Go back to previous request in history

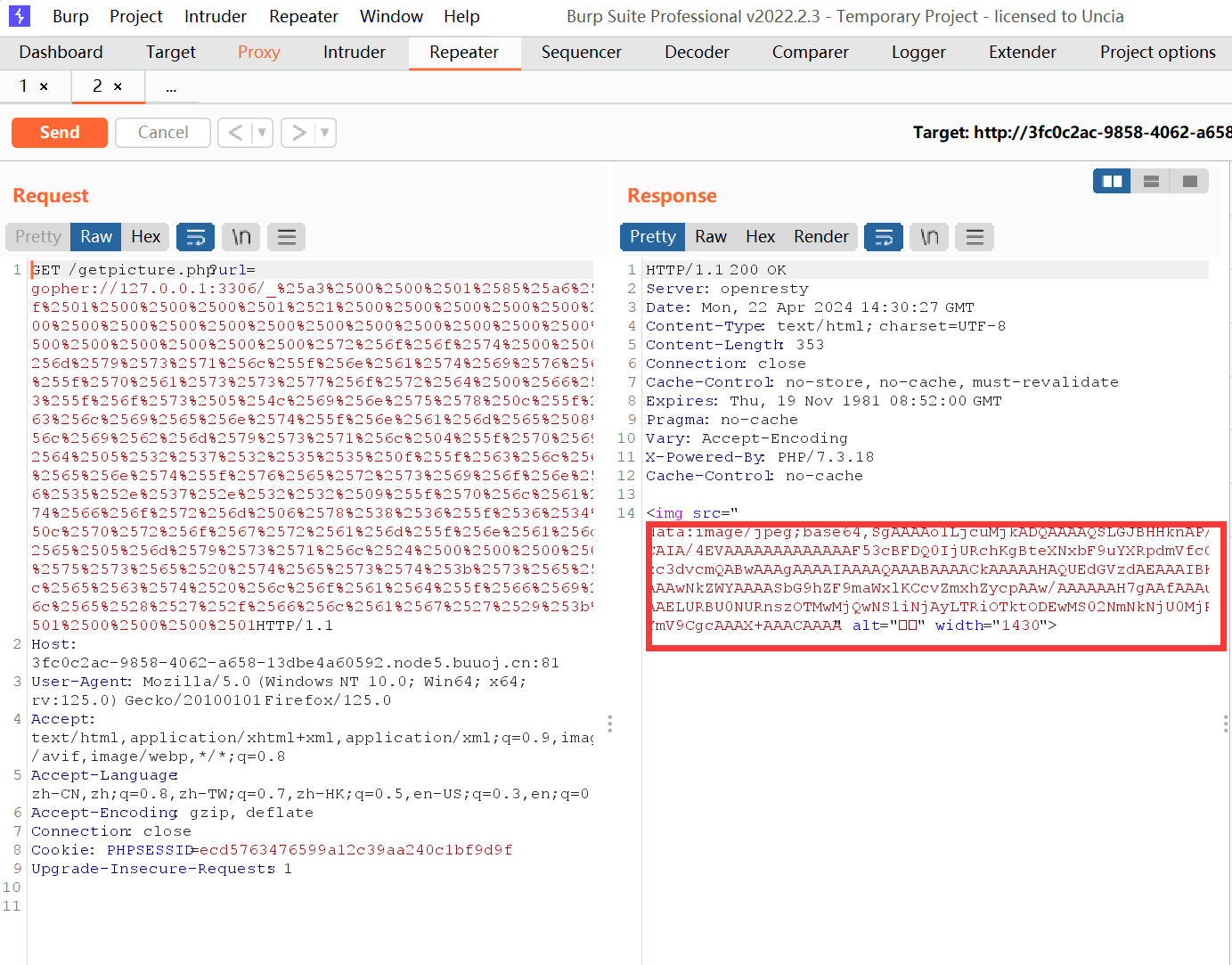[x=235, y=133]
